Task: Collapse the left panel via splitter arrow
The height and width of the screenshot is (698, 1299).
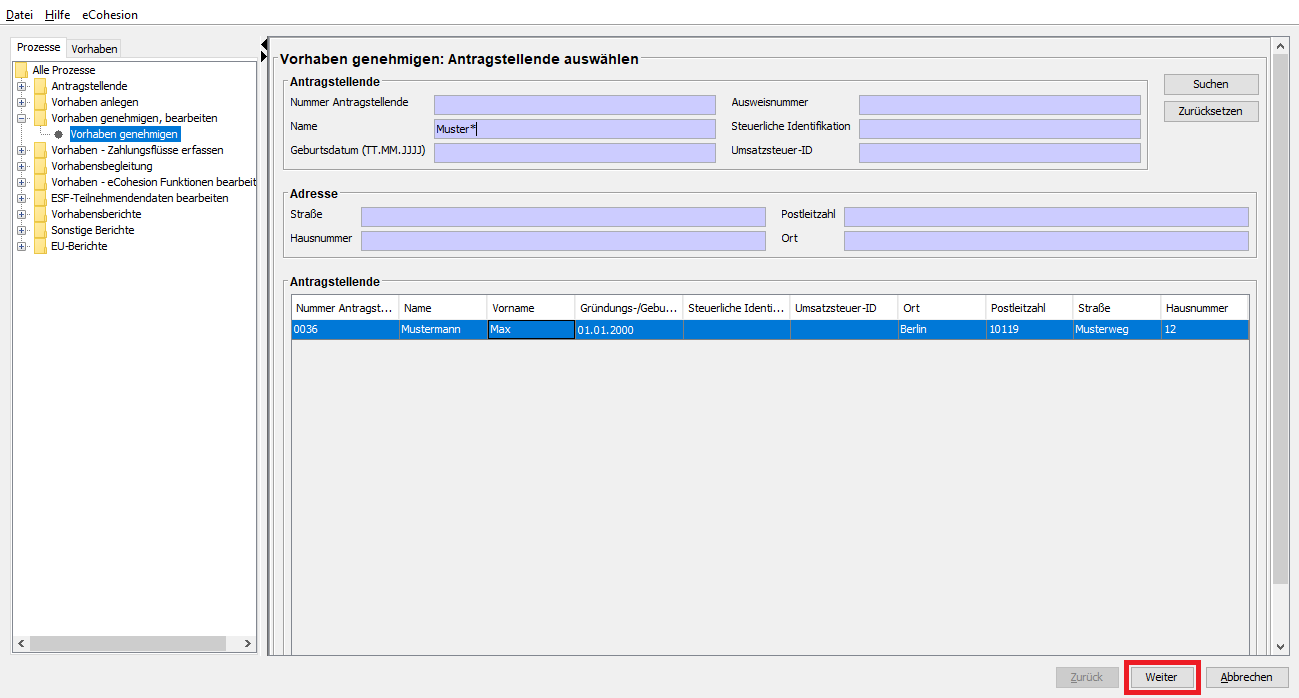Action: (x=264, y=43)
